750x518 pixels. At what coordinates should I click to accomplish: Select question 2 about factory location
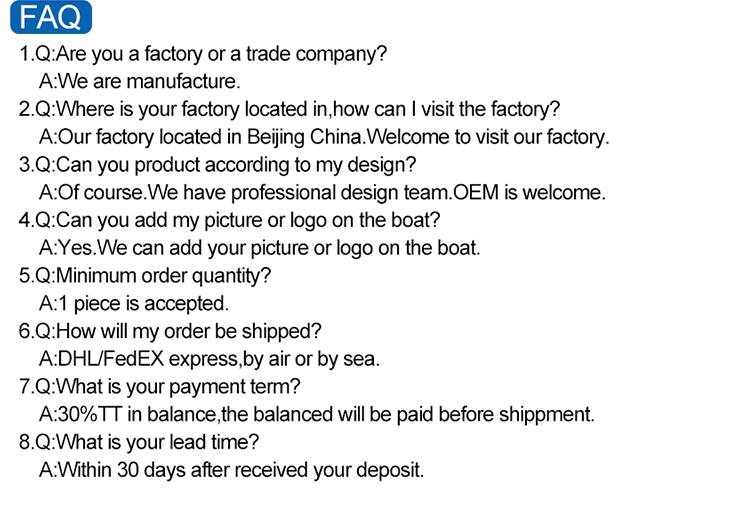pos(289,109)
